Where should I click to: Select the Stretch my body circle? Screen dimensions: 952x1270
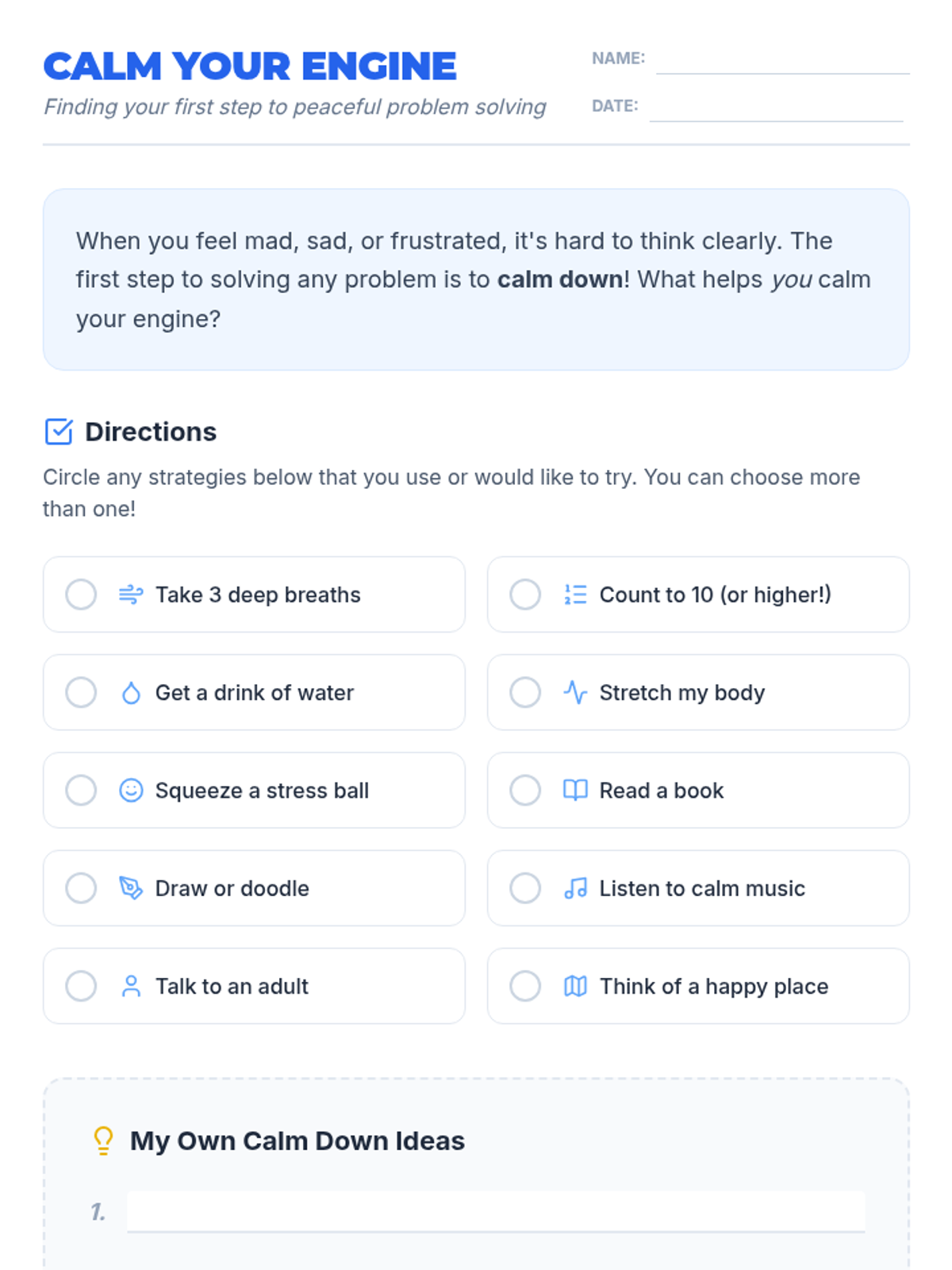(x=525, y=693)
